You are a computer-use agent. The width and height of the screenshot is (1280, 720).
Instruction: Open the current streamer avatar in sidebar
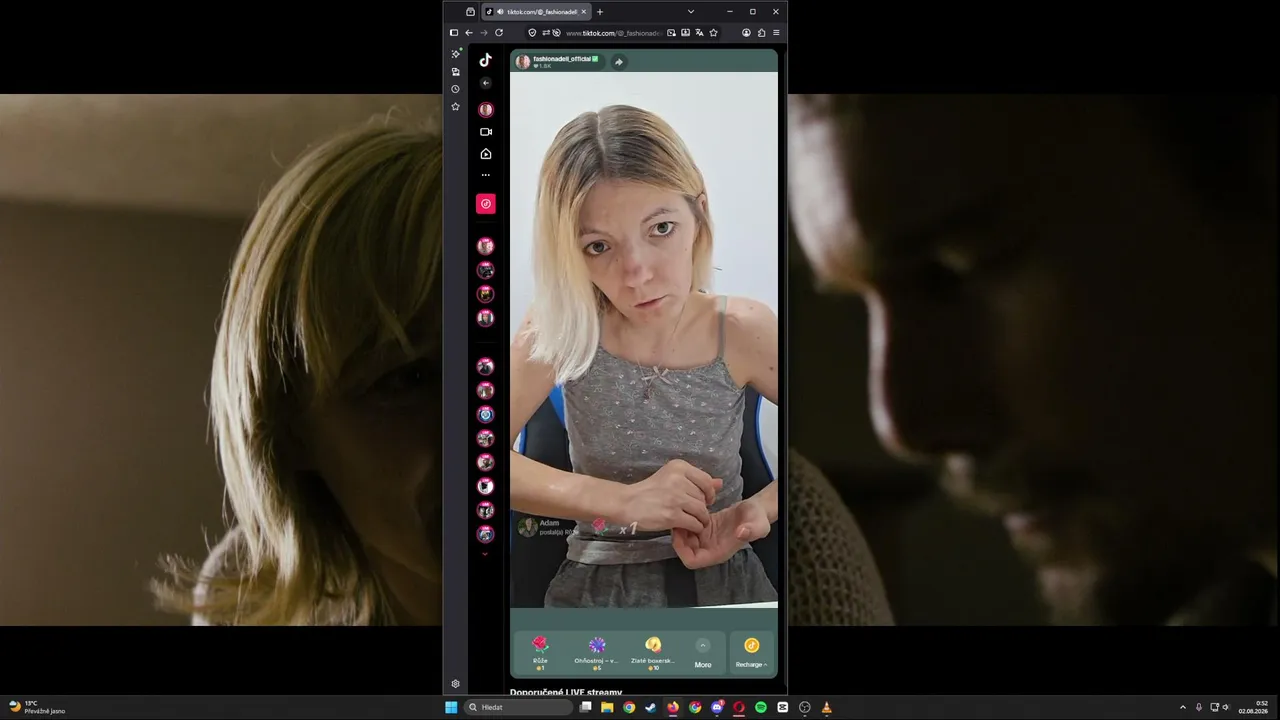coord(486,109)
